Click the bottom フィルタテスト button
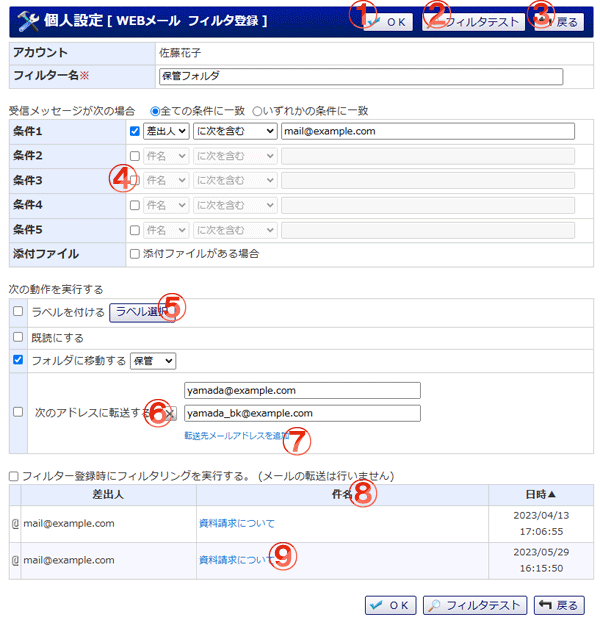This screenshot has width=600, height=620. coord(475,605)
